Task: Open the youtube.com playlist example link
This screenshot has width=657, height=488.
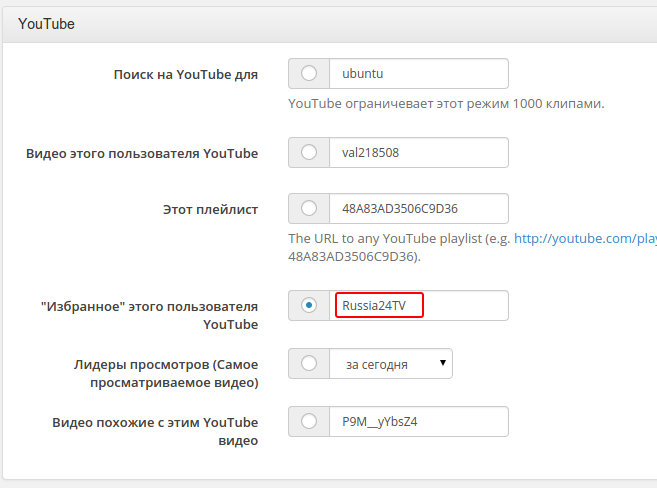Action: tap(585, 239)
